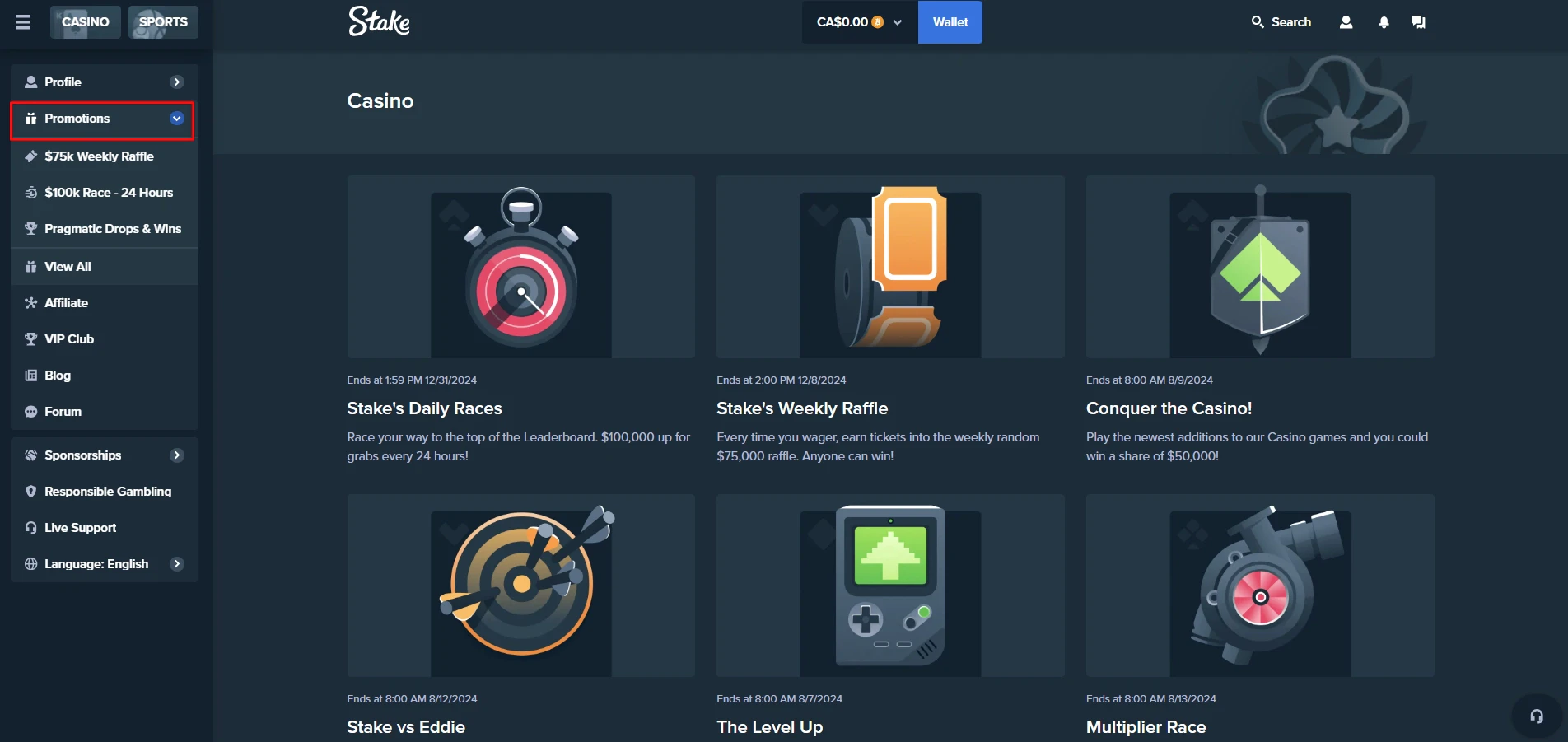Click the Profile person icon in sidebar
Viewport: 1568px width, 742px height.
[31, 82]
